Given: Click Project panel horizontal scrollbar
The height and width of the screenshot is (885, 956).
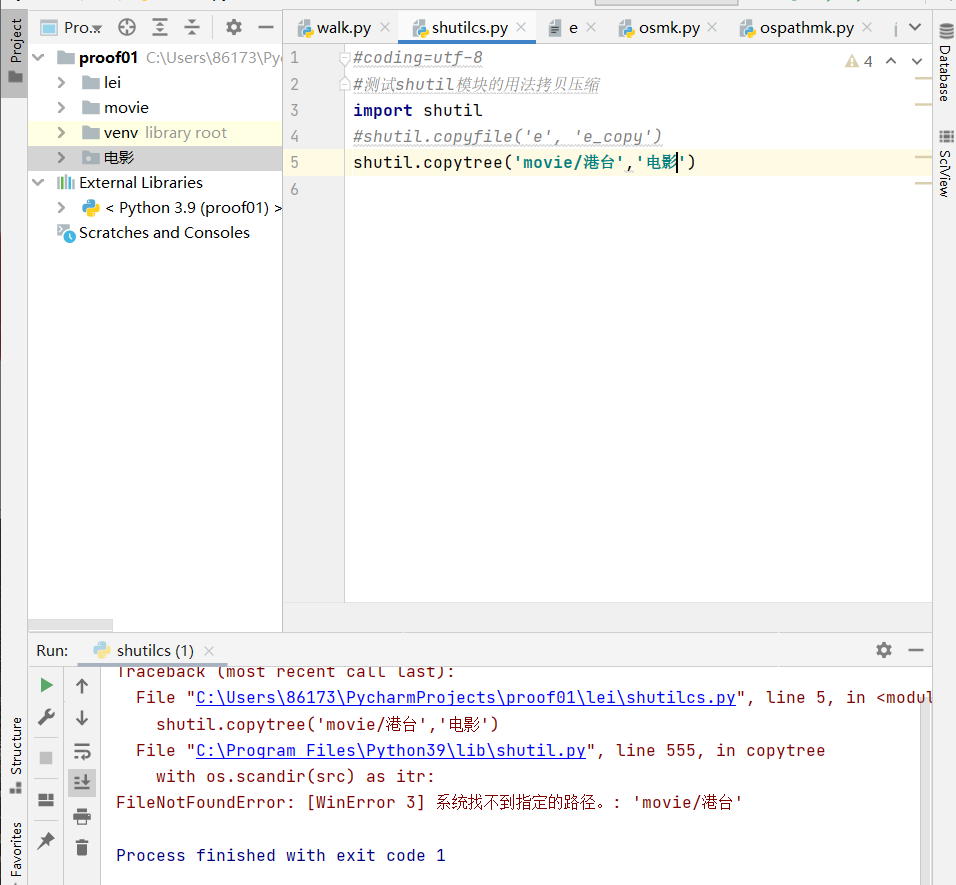Looking at the screenshot, I should (x=71, y=625).
